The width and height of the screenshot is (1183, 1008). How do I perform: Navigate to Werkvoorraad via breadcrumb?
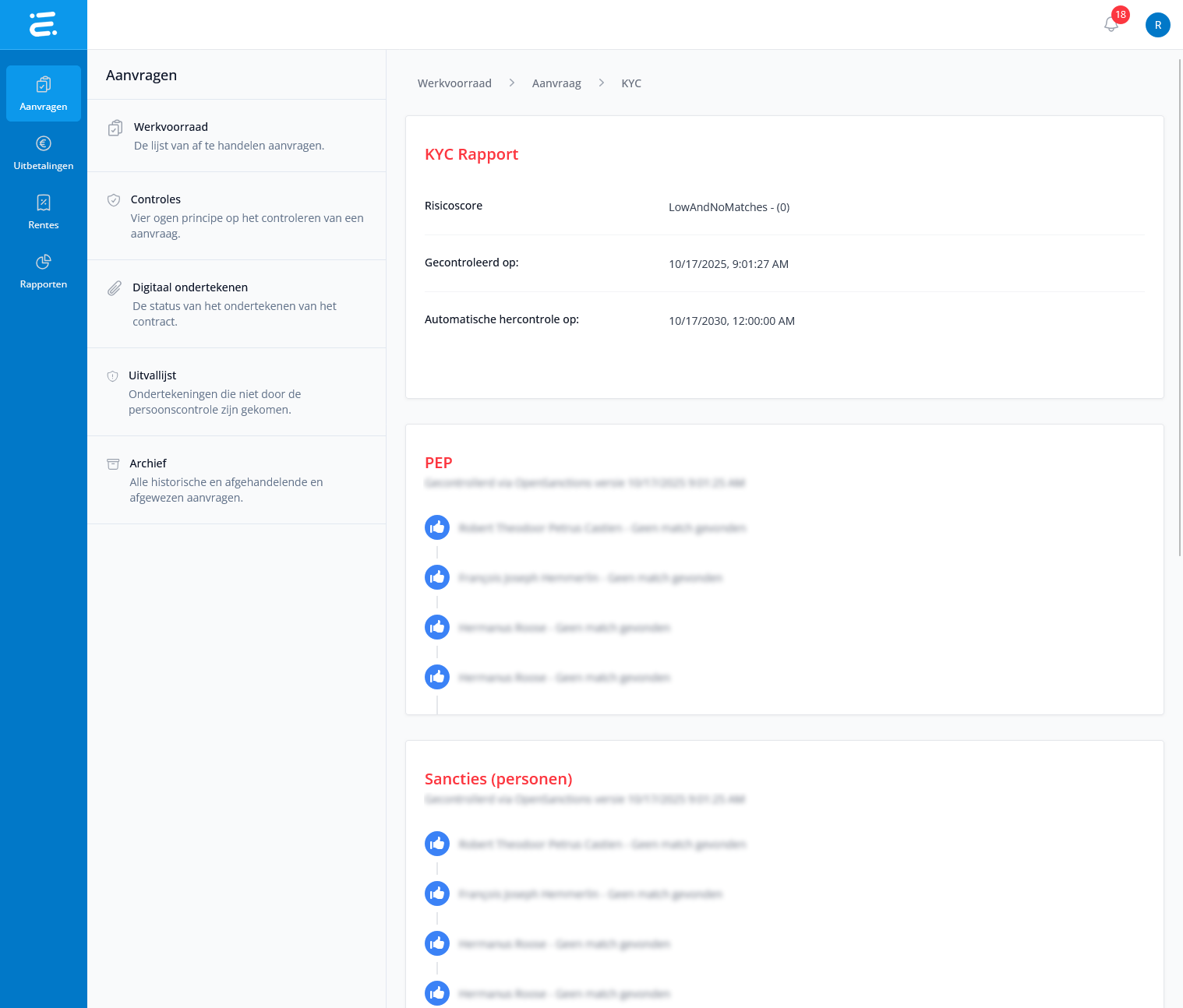tap(454, 83)
